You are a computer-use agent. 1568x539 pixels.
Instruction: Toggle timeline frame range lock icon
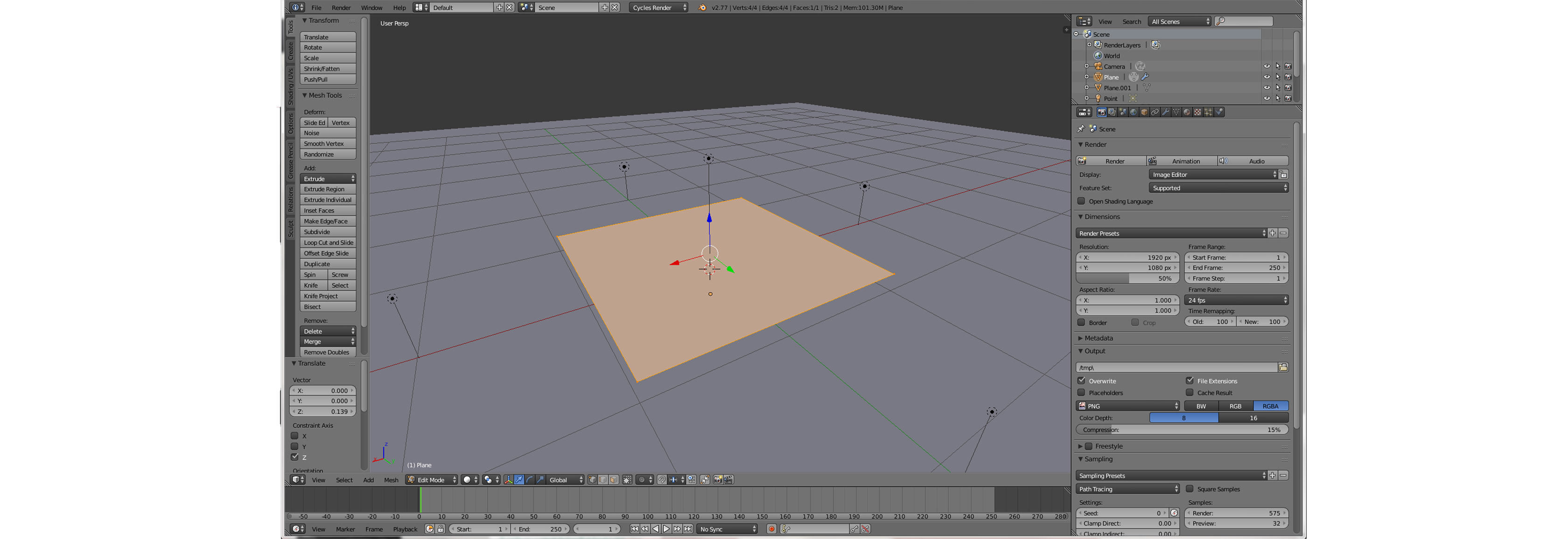click(x=440, y=529)
